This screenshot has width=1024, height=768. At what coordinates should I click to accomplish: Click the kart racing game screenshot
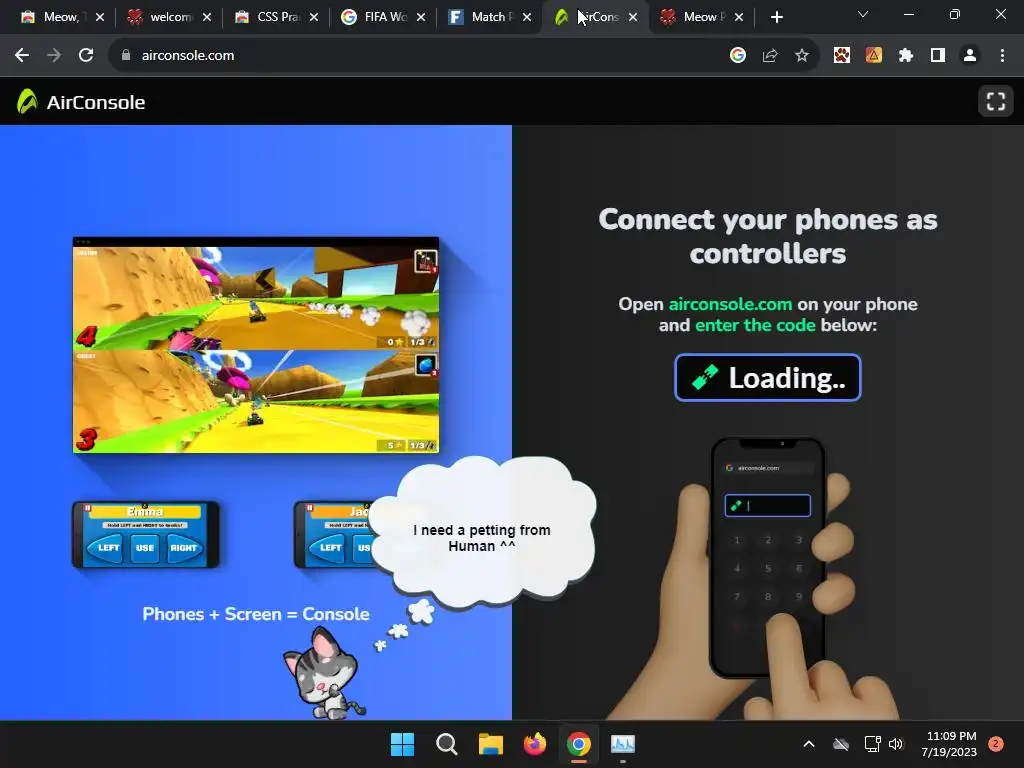click(255, 345)
